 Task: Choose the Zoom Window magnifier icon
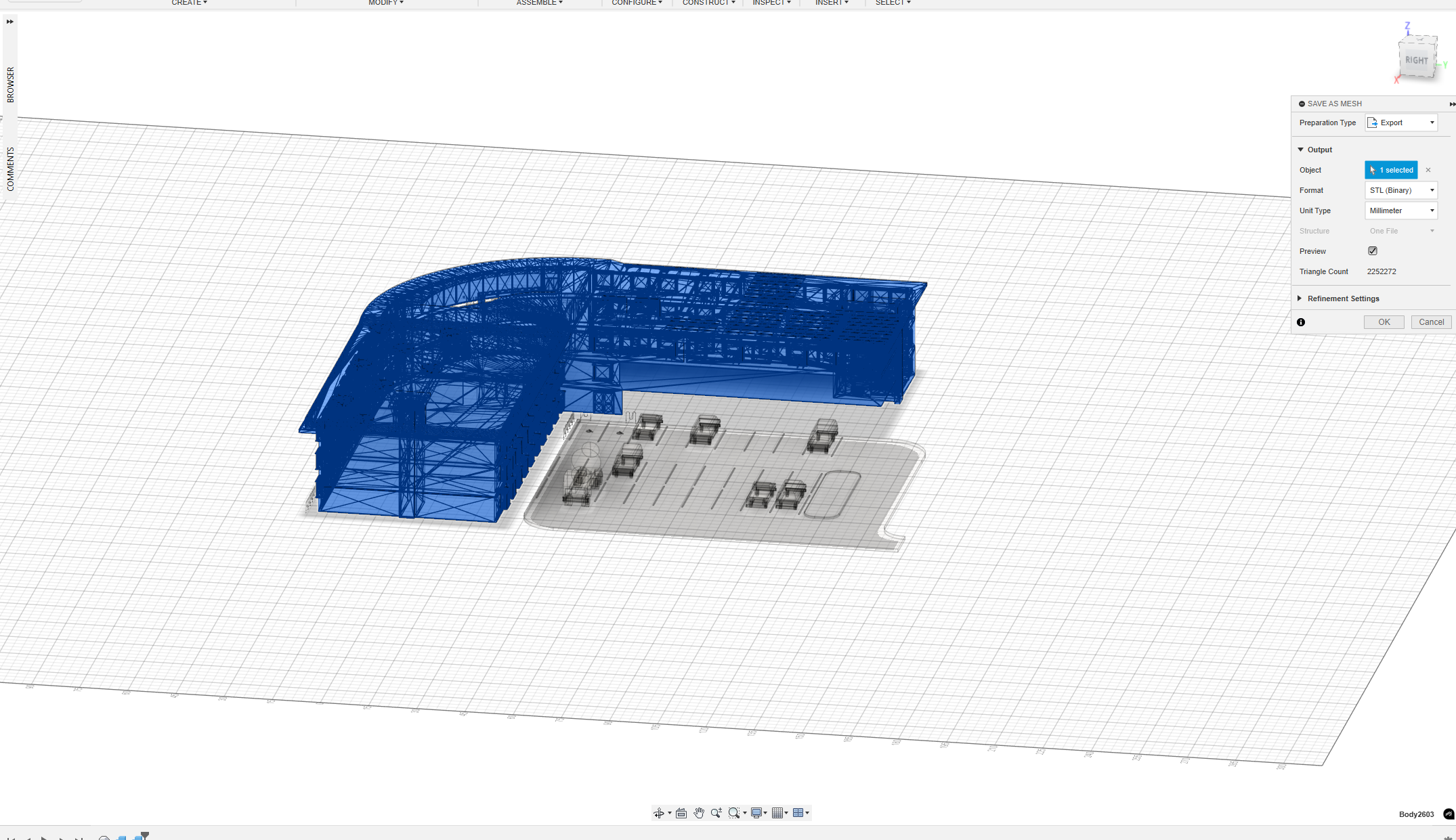coord(733,813)
